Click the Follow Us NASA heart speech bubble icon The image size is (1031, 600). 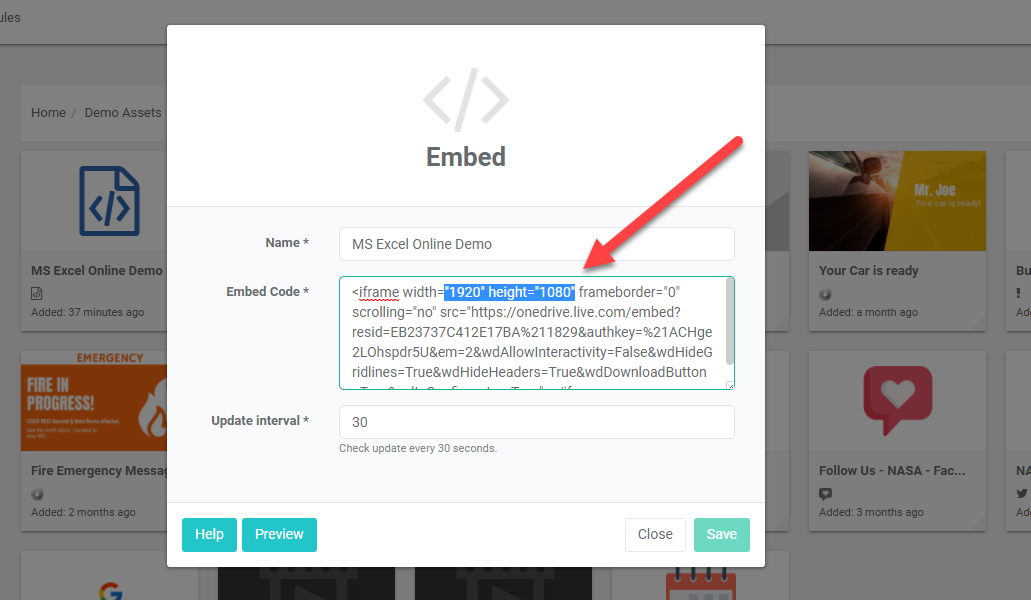point(898,400)
